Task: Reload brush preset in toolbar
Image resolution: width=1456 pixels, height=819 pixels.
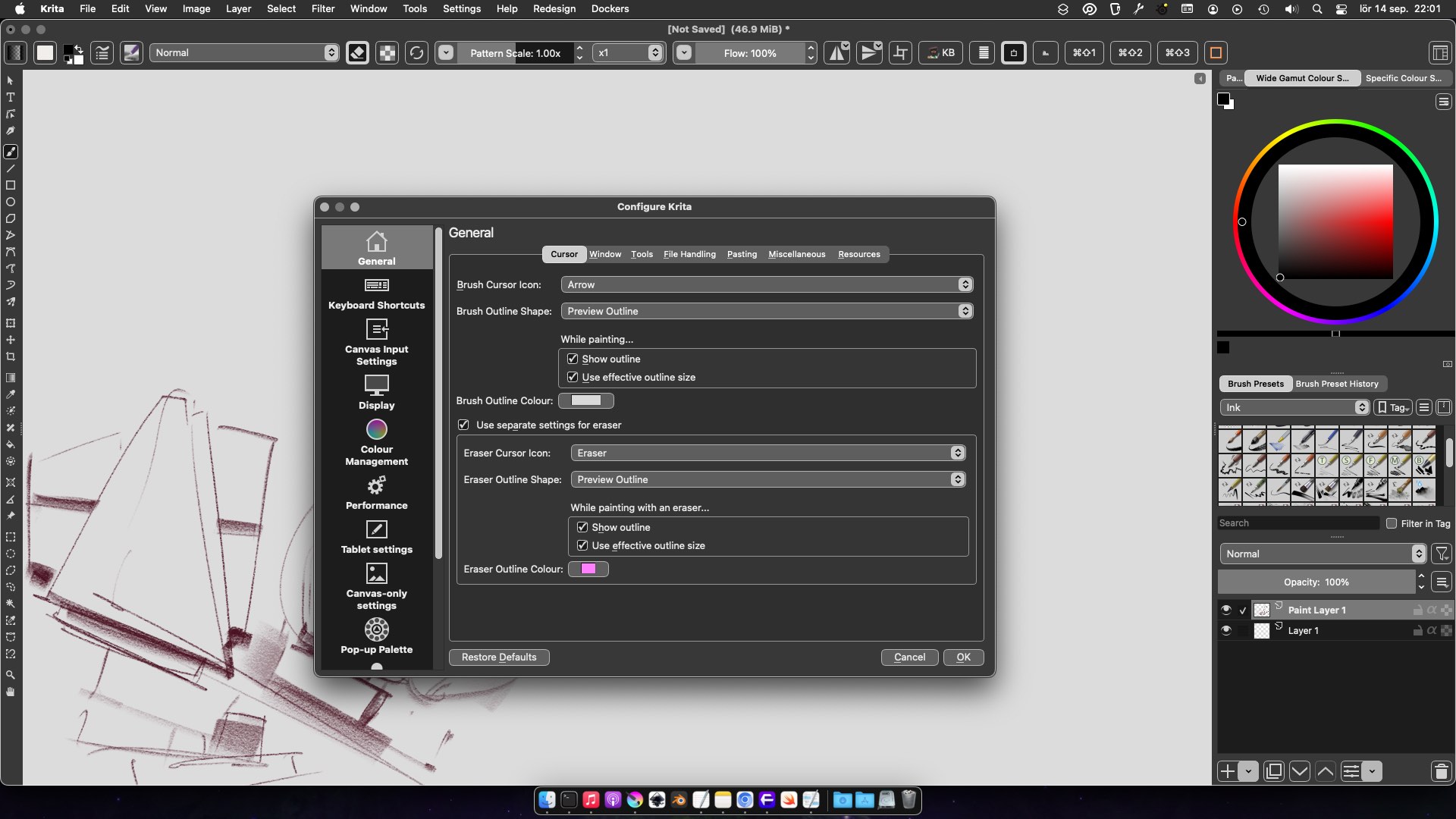Action: [x=416, y=53]
